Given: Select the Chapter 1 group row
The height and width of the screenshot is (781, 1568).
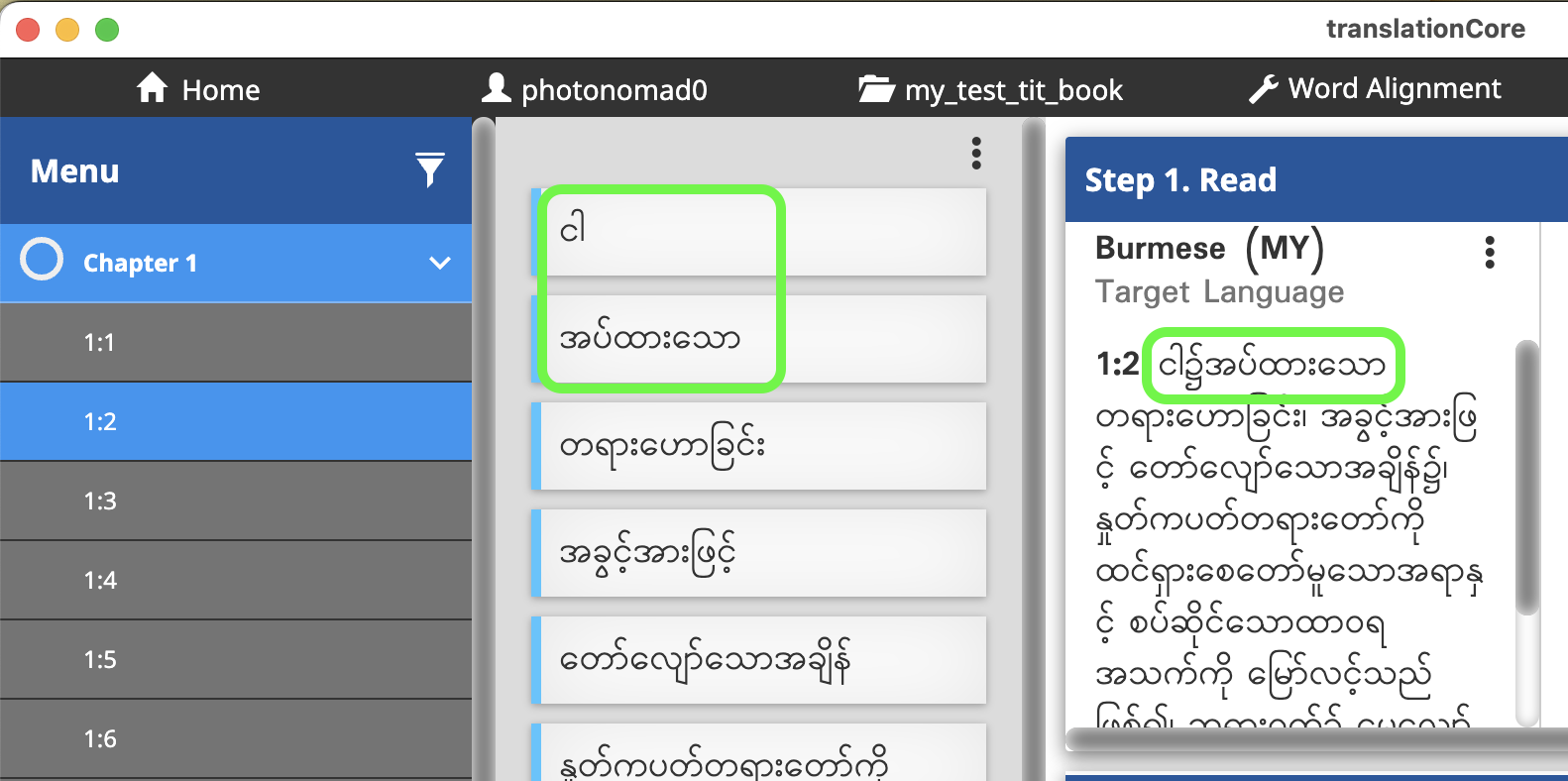Looking at the screenshot, I should click(236, 263).
